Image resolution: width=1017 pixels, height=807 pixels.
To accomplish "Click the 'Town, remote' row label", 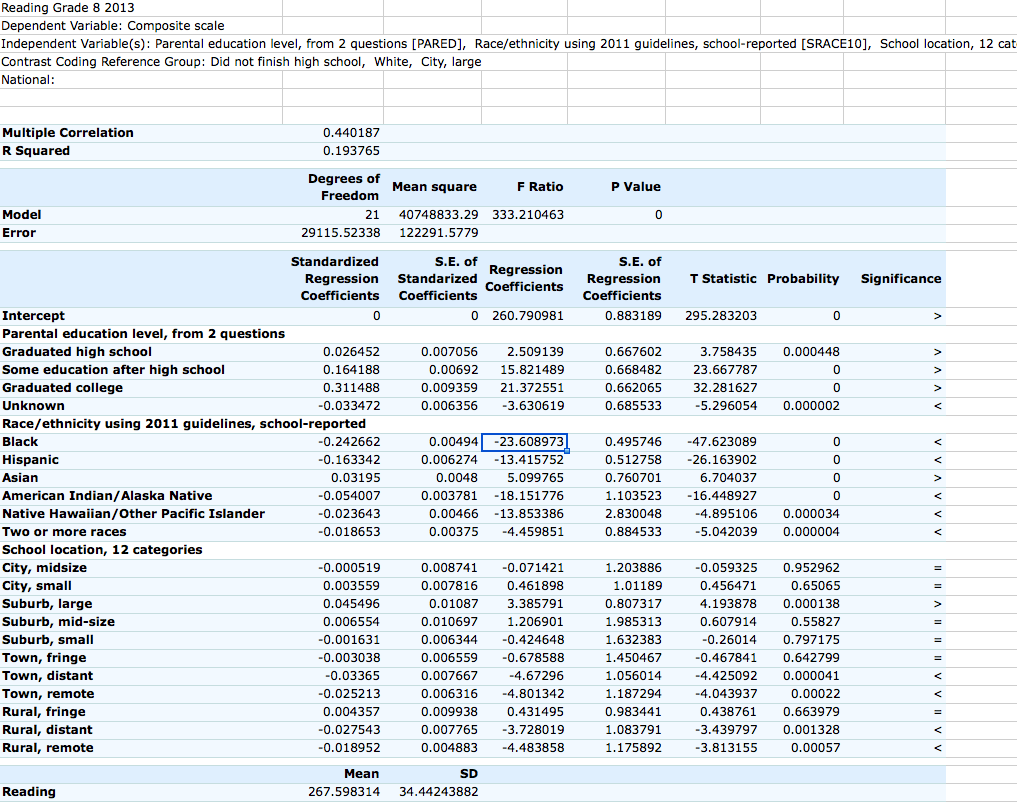I will pyautogui.click(x=48, y=694).
